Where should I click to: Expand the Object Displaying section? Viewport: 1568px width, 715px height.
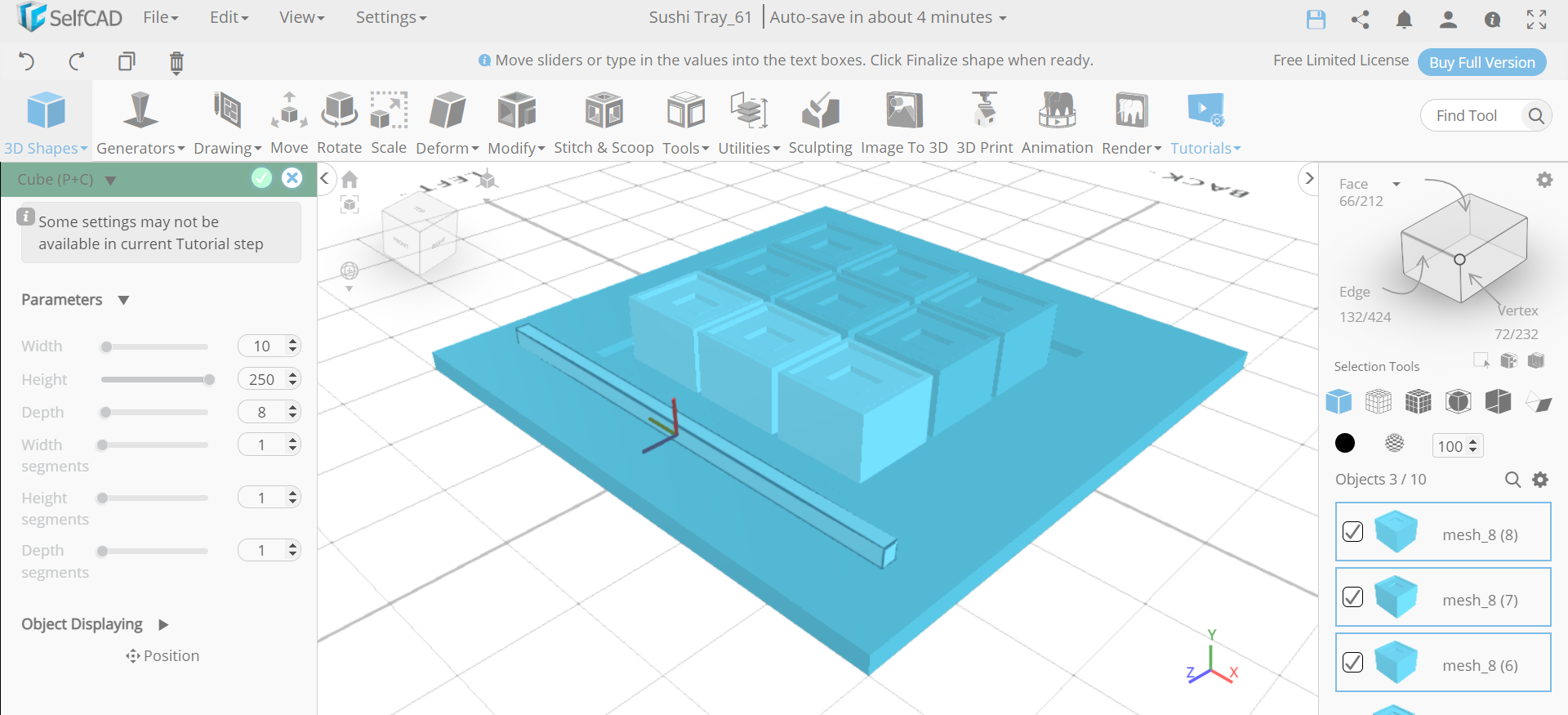[x=163, y=625]
